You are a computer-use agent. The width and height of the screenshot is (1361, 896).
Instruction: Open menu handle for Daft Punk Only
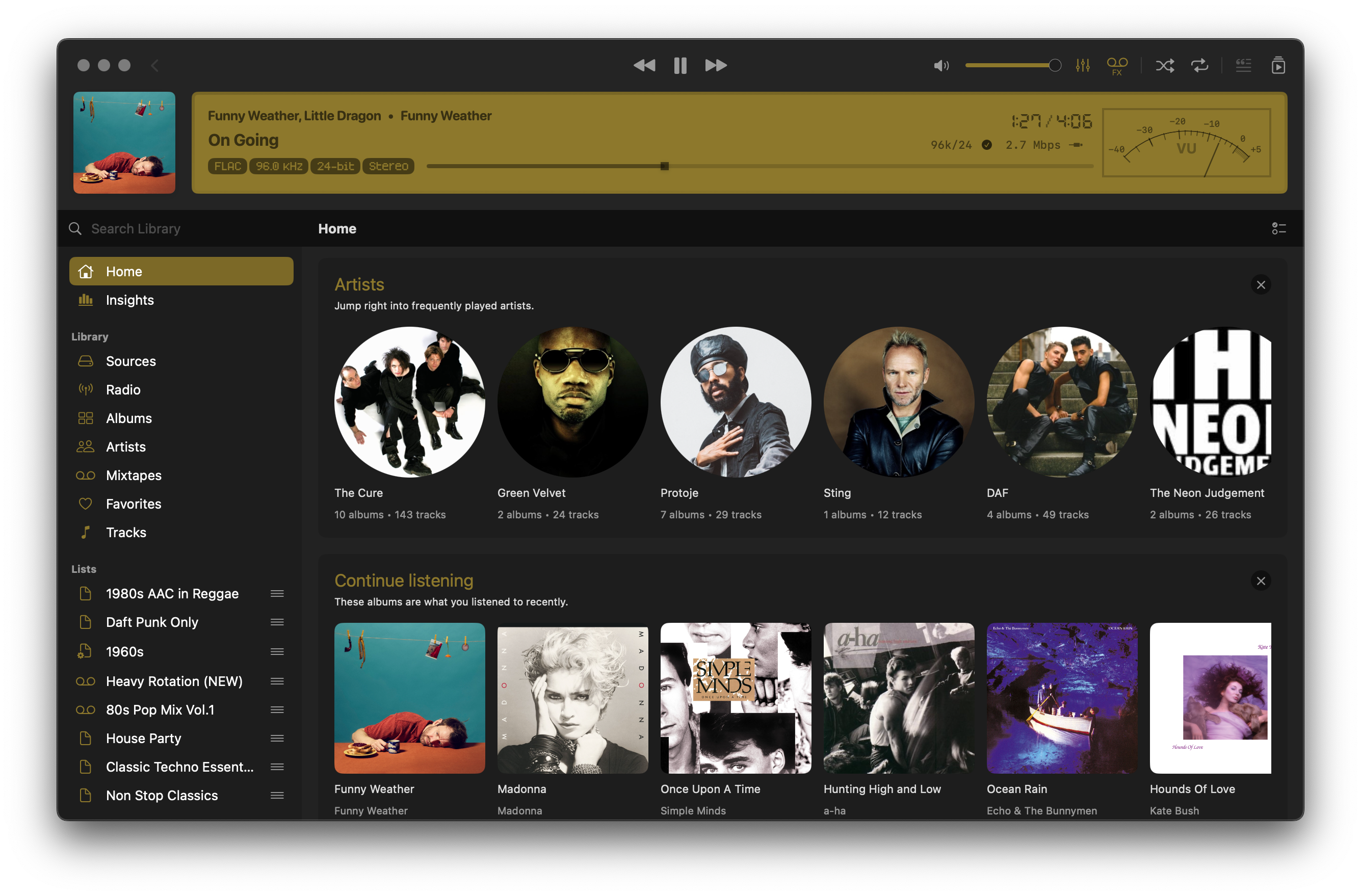point(277,622)
